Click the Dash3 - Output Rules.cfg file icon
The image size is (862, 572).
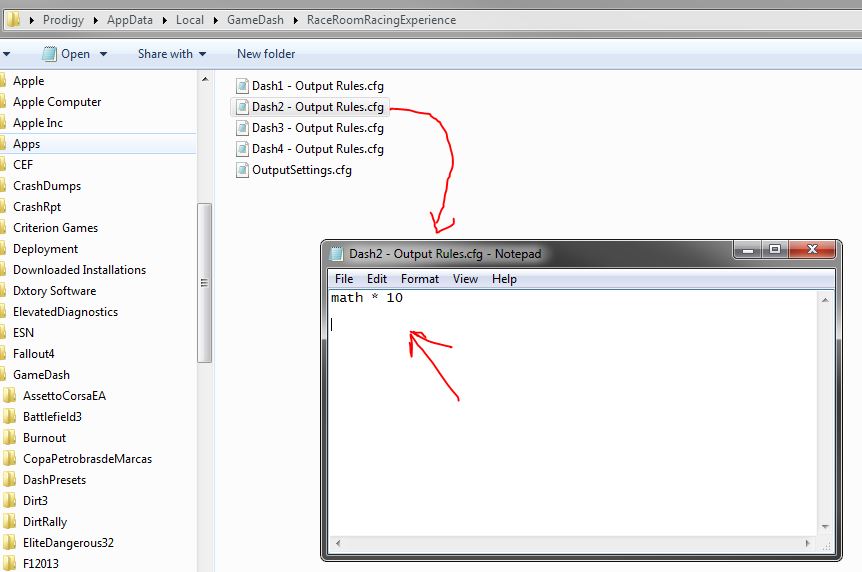pos(242,128)
